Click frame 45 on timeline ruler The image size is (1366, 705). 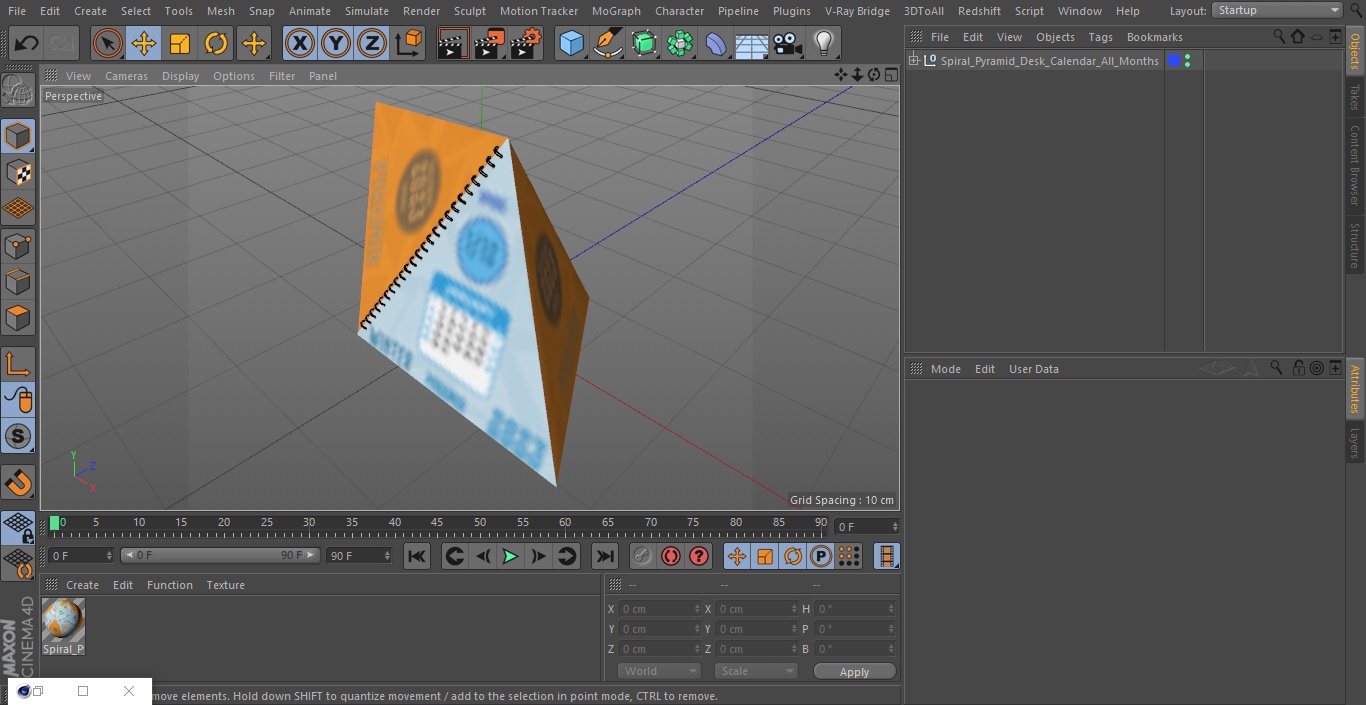437,523
